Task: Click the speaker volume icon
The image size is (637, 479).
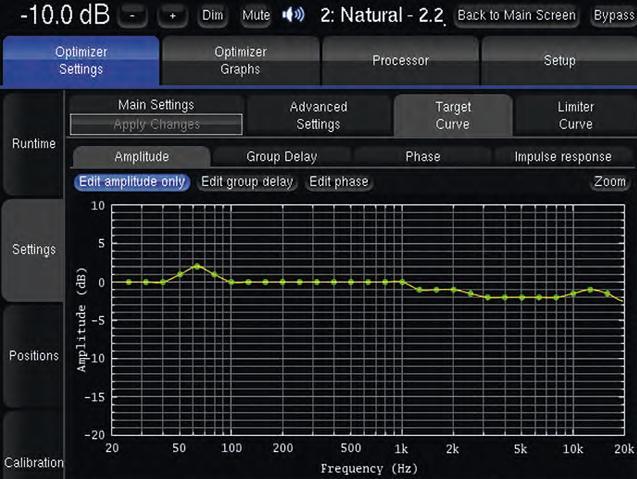Action: point(293,15)
